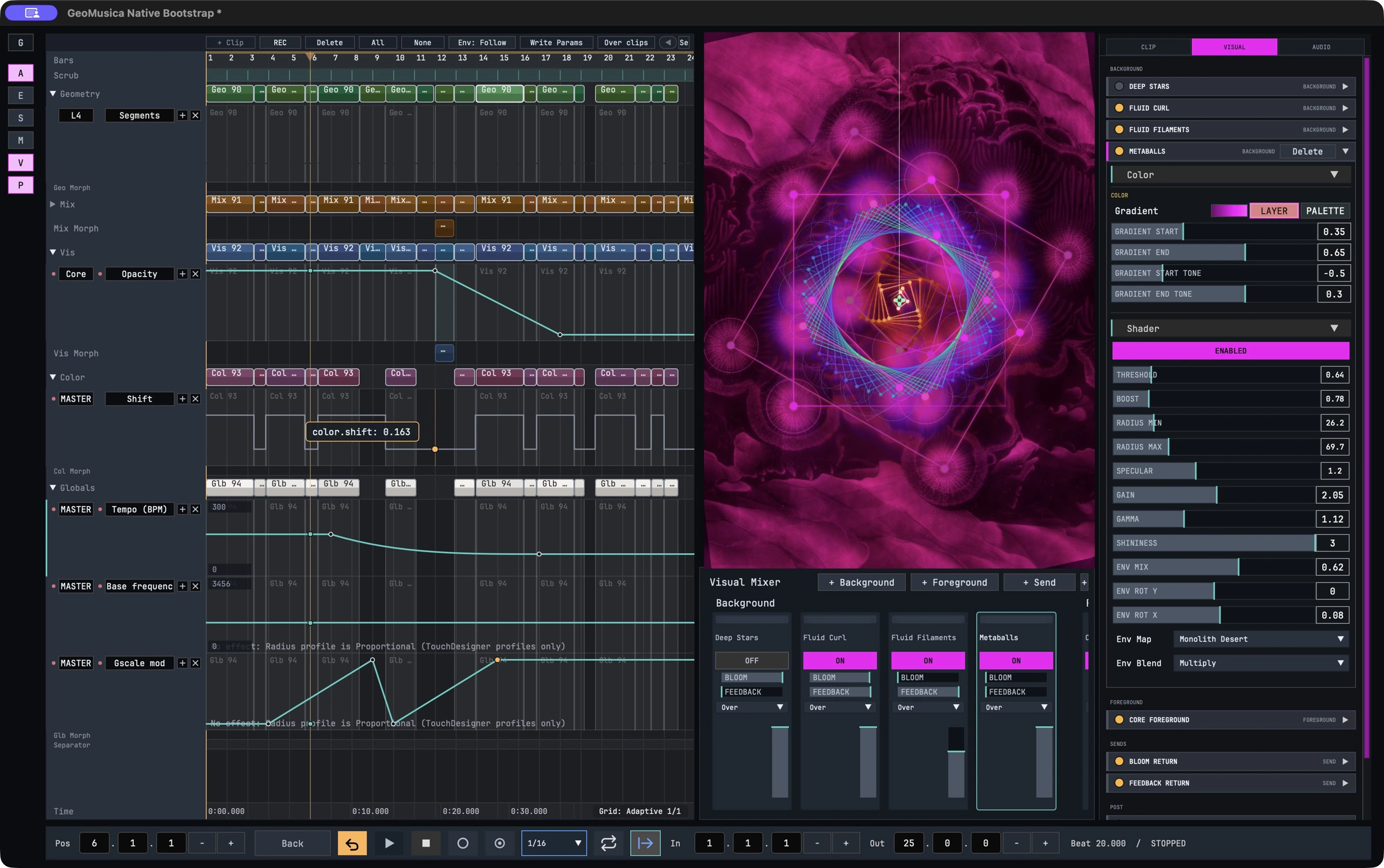
Task: Toggle the loop icon in transport
Action: point(608,843)
